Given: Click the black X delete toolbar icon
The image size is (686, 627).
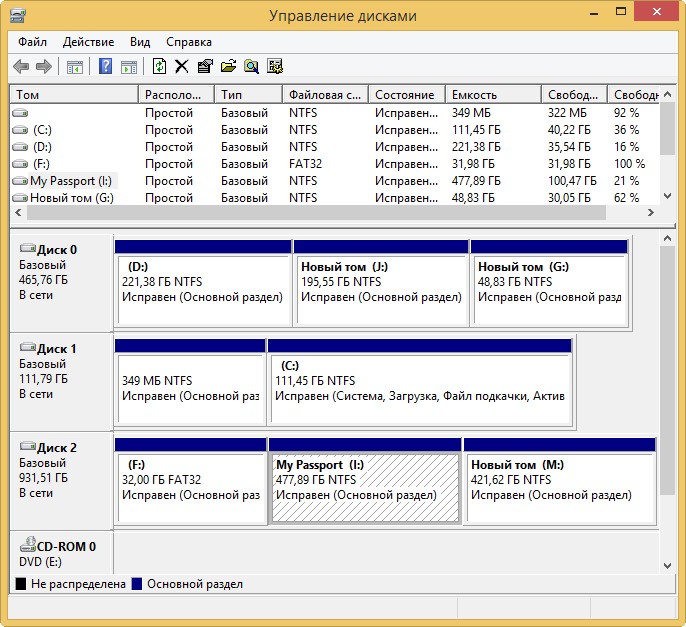Looking at the screenshot, I should pos(181,67).
